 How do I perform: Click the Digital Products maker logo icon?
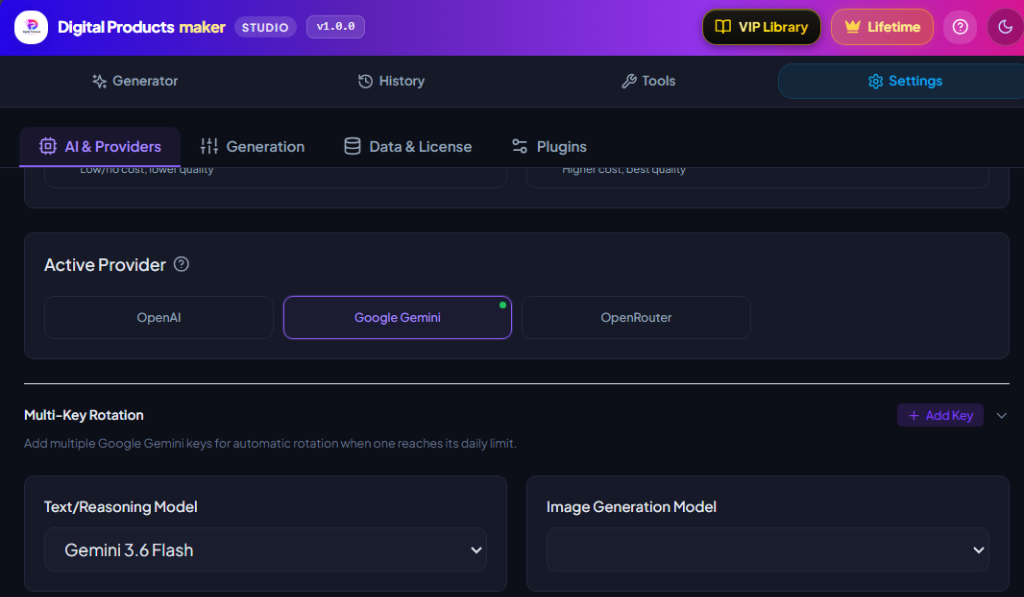click(x=31, y=27)
